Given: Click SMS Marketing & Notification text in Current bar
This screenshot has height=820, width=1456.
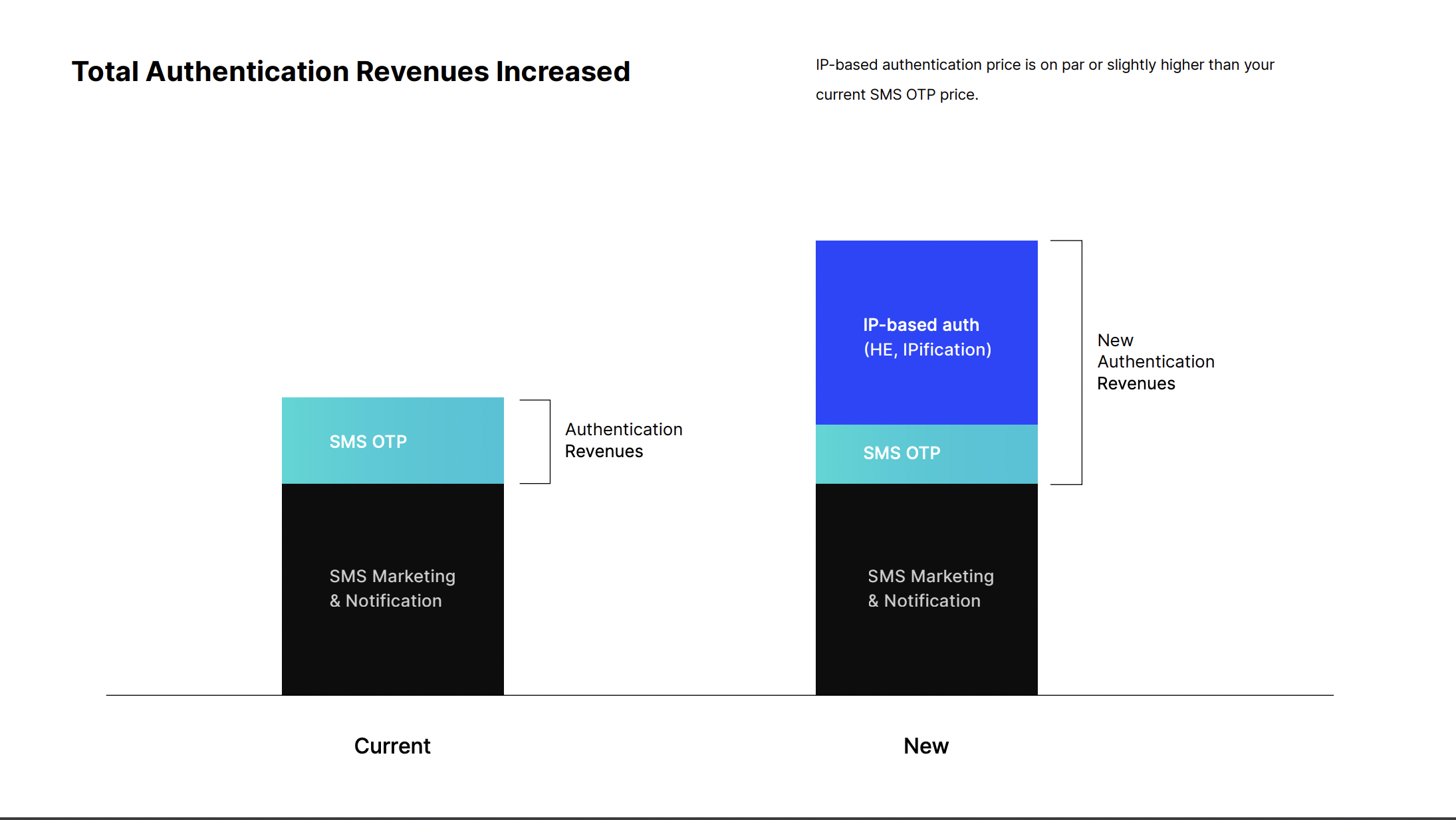Looking at the screenshot, I should (x=392, y=588).
